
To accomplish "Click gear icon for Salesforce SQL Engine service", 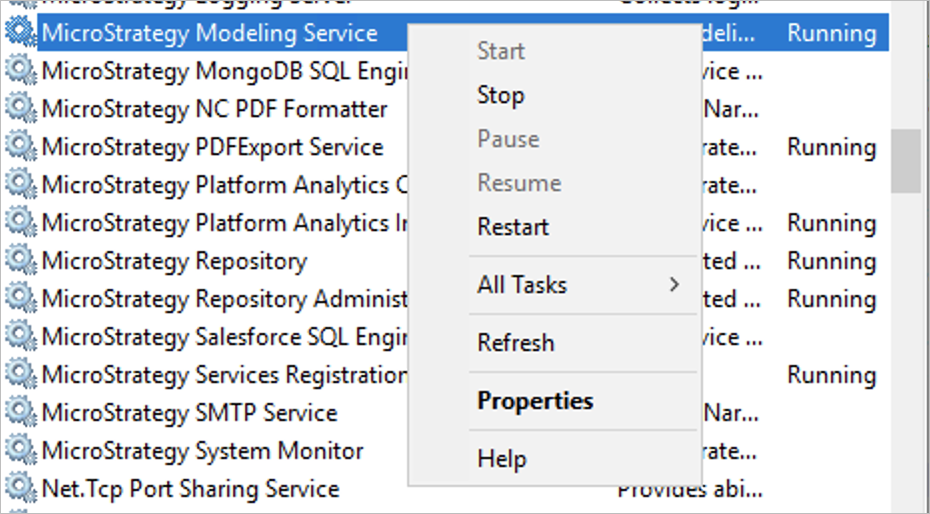I will point(20,337).
